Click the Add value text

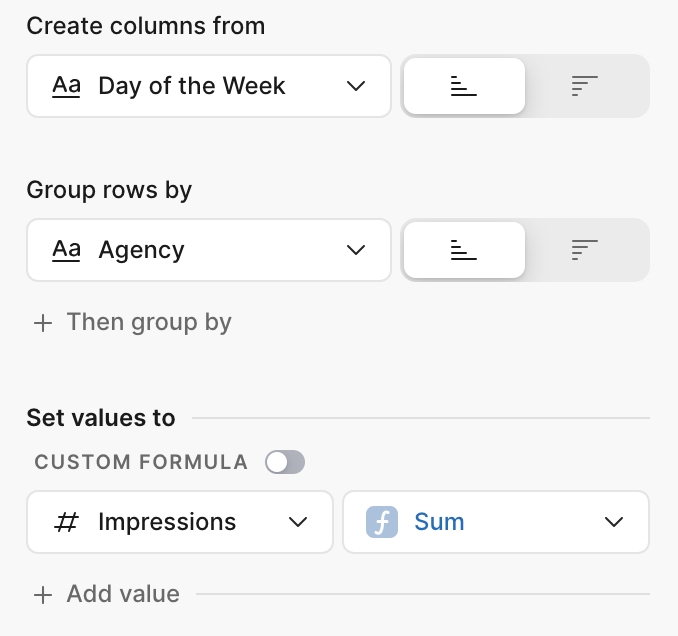point(123,594)
